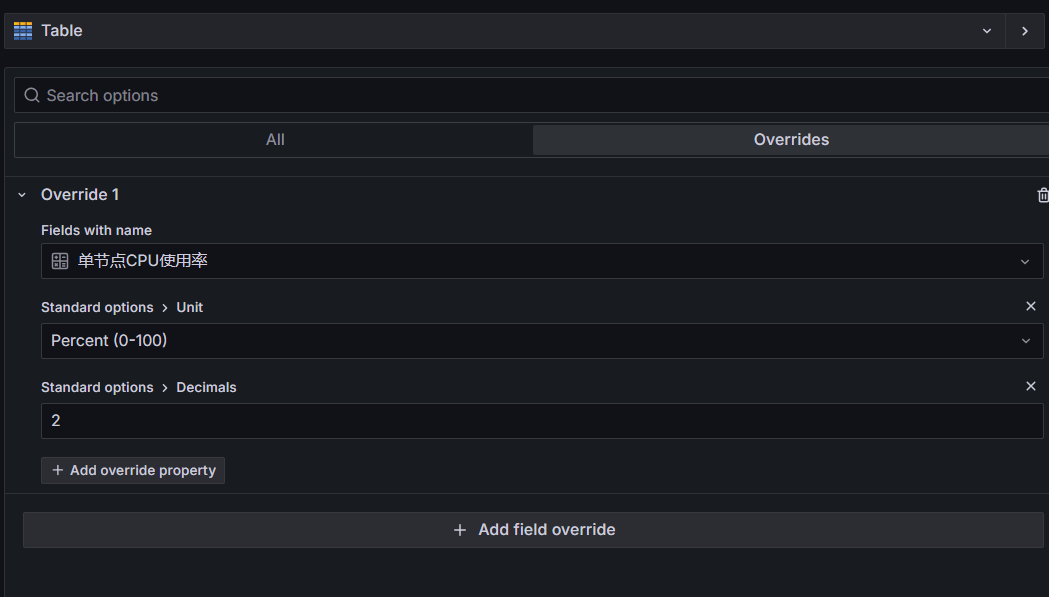The image size is (1049, 597).
Task: Click the search magnifier icon
Action: pos(31,95)
